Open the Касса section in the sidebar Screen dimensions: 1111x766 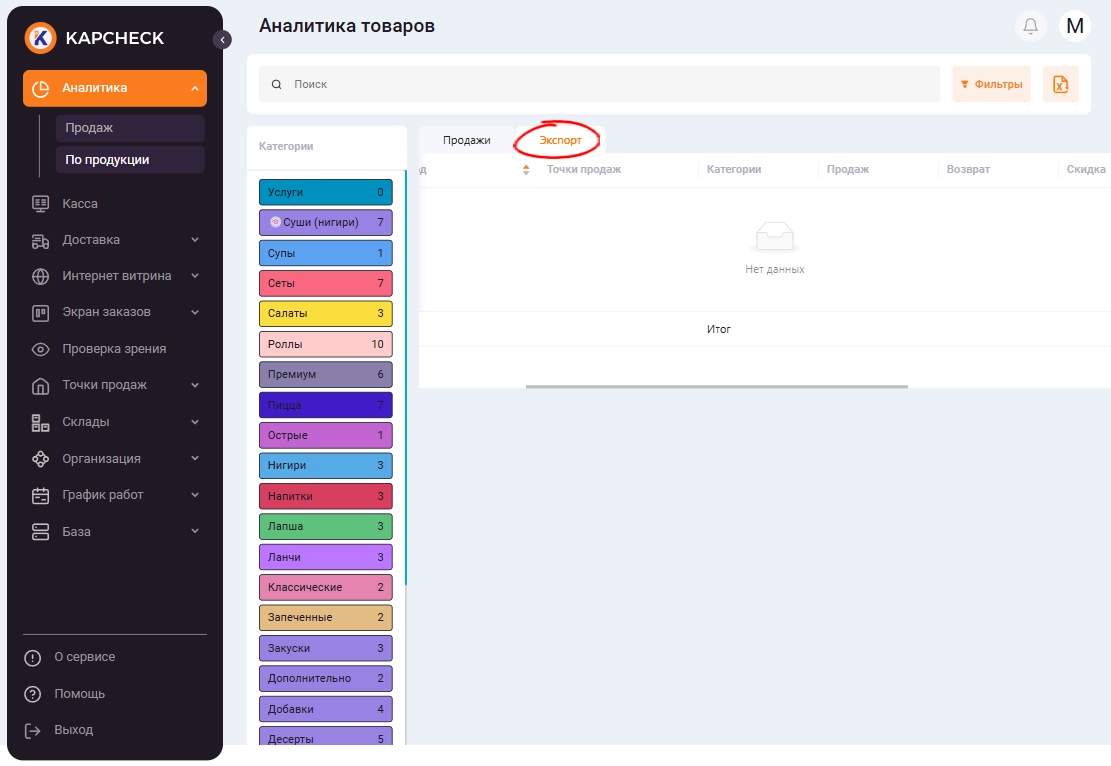click(80, 203)
